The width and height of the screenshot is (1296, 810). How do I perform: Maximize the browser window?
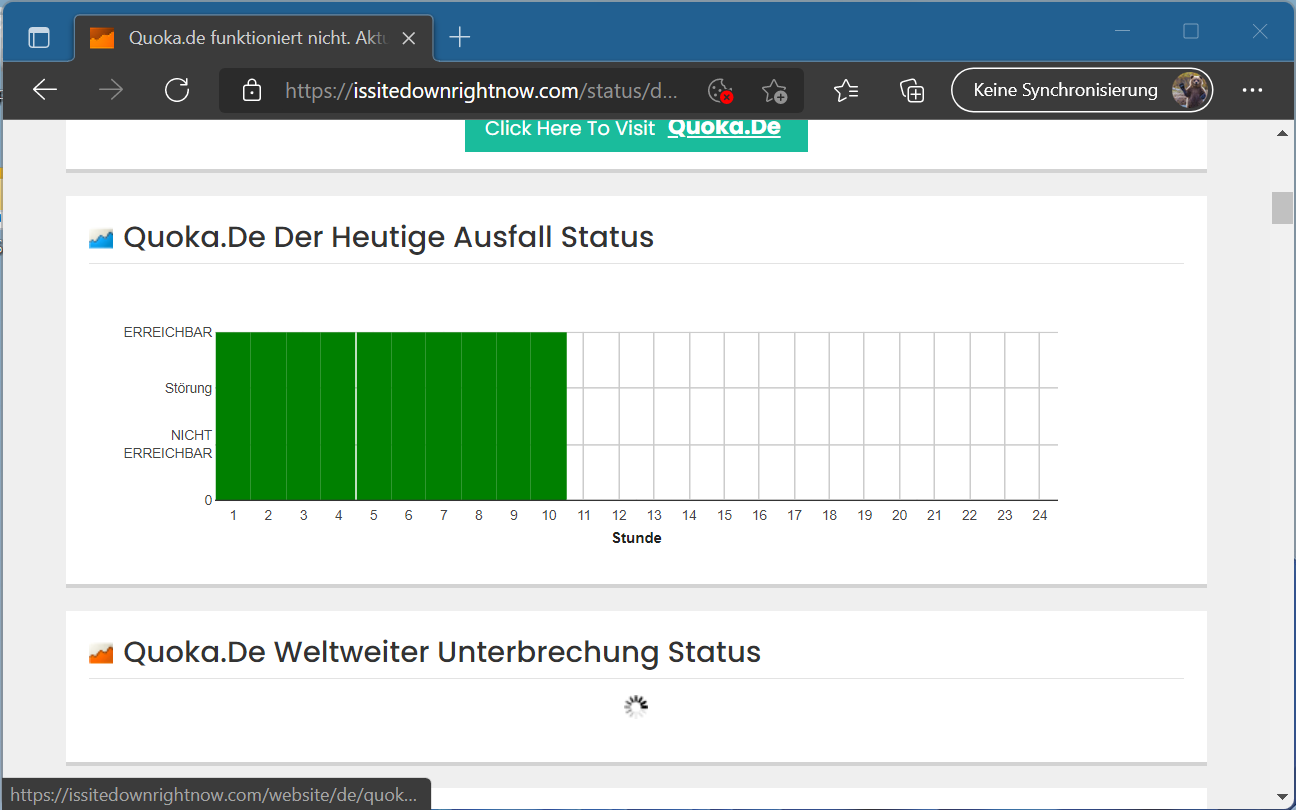point(1191,32)
